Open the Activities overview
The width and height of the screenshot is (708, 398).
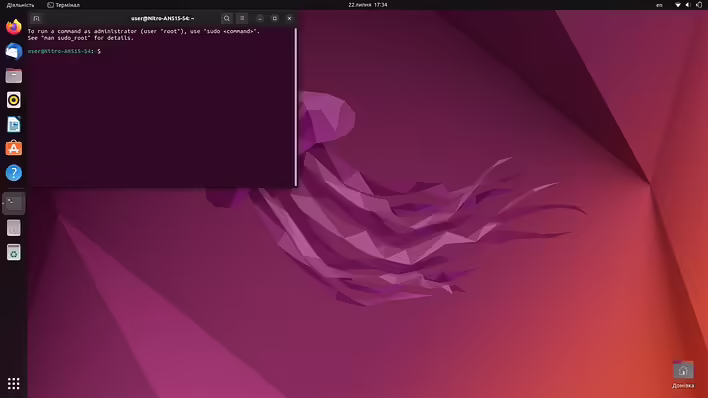(20, 5)
